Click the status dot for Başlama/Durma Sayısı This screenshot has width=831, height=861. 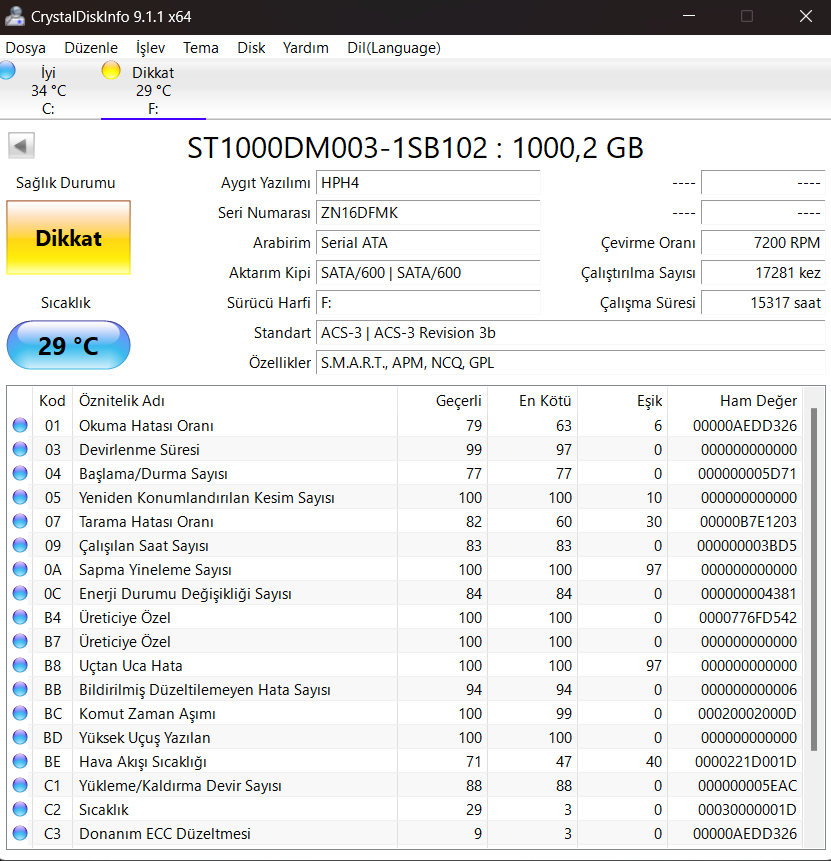pos(20,473)
